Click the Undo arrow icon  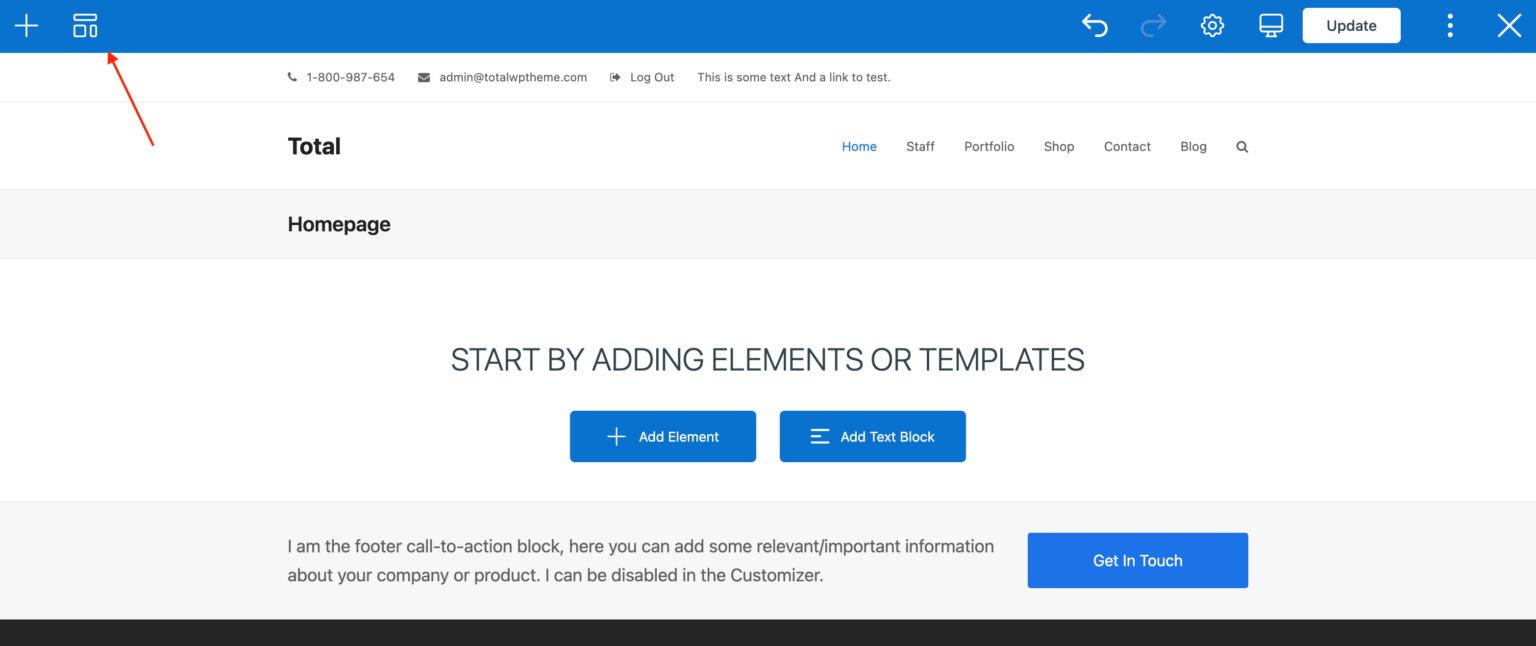pyautogui.click(x=1095, y=26)
